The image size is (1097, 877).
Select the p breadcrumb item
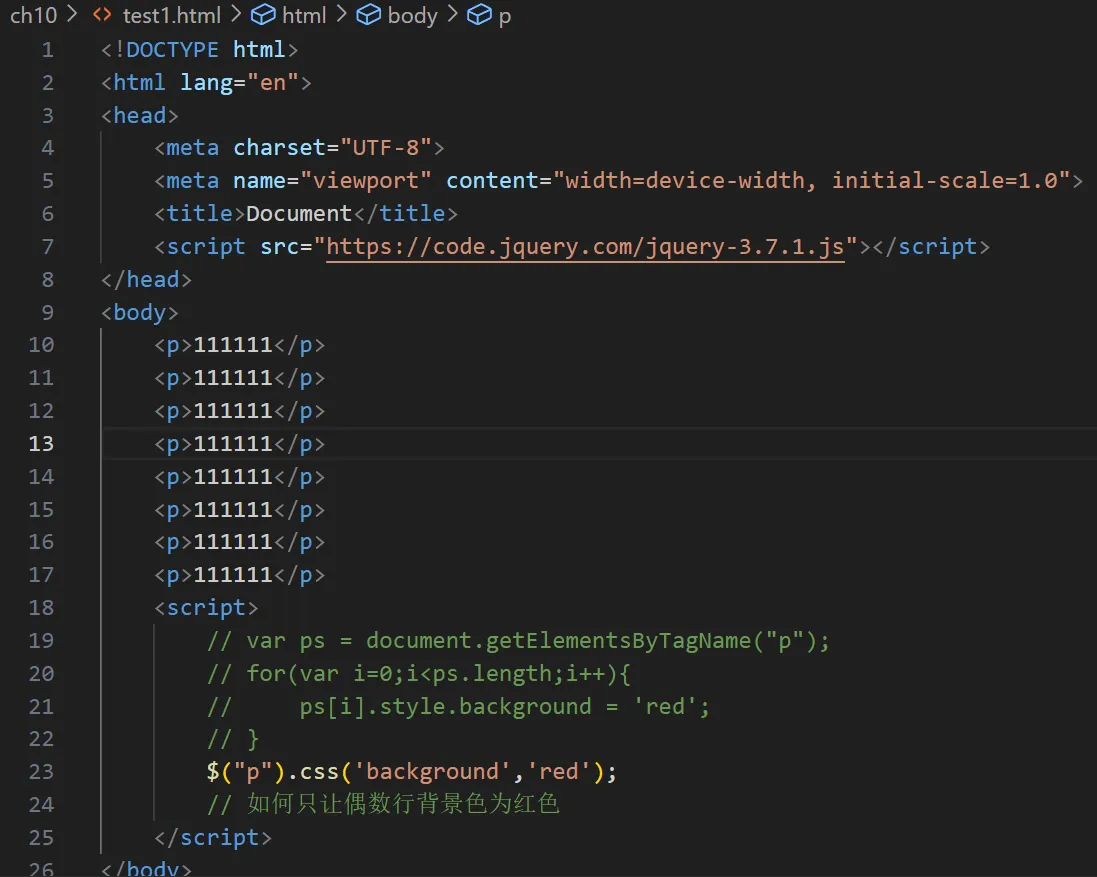click(505, 16)
